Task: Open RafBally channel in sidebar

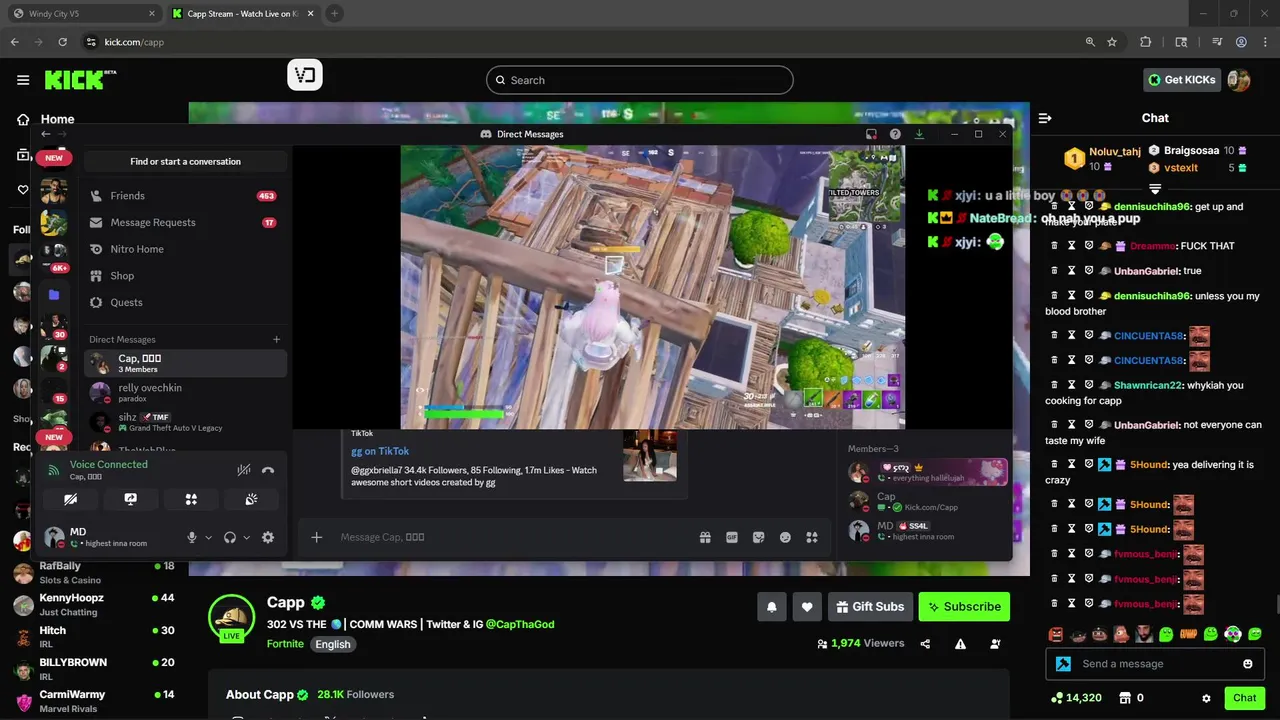Action: pos(95,573)
